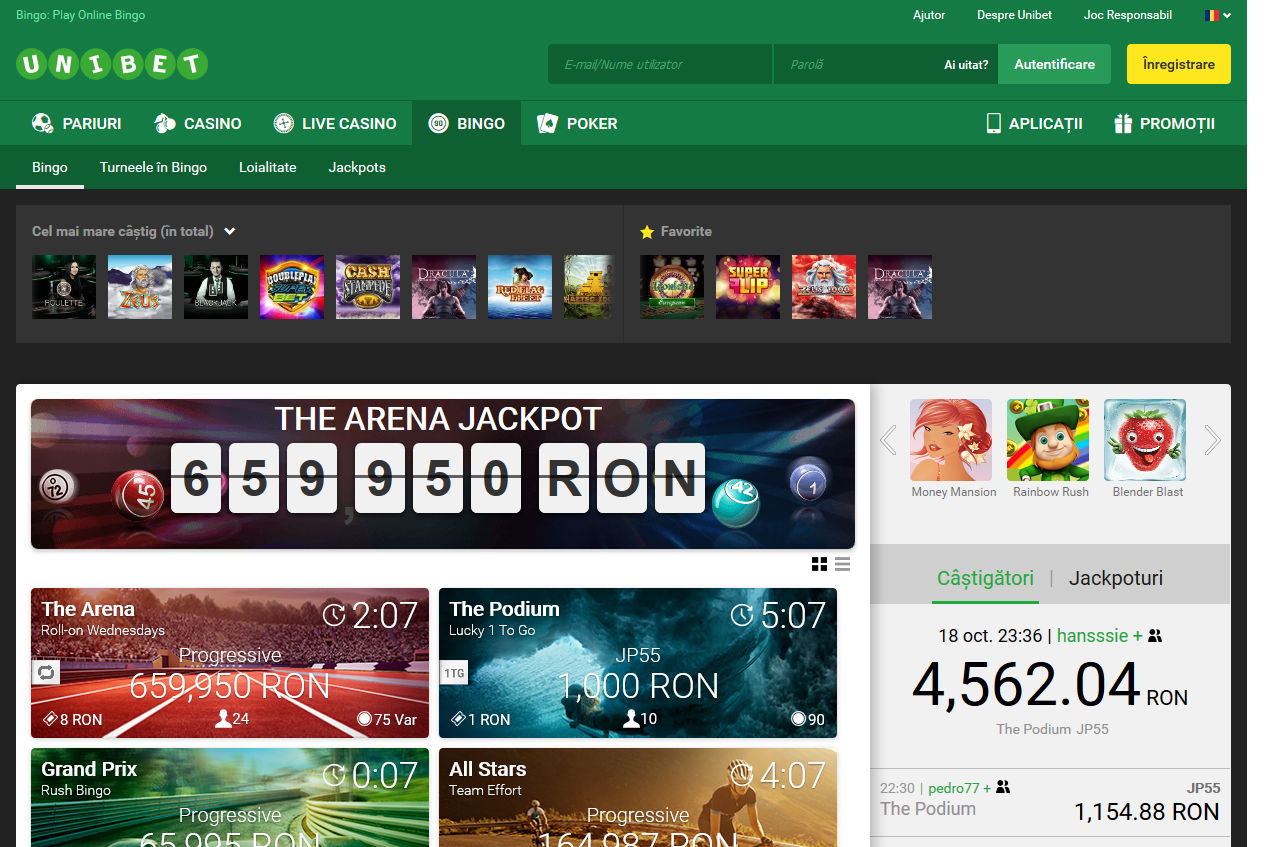Switch to list view layout
Screen dimensions: 1264x847
point(842,564)
